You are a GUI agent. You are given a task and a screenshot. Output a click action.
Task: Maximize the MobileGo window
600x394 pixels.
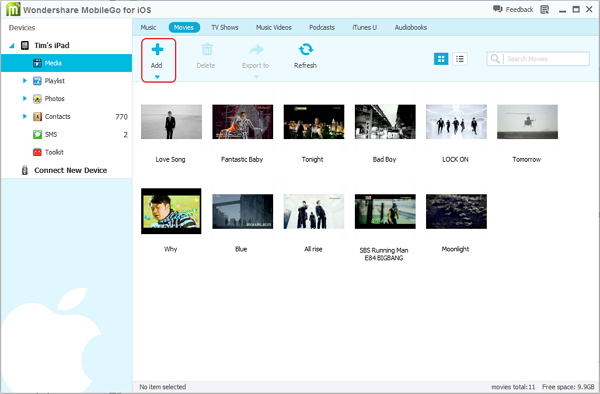pos(576,9)
